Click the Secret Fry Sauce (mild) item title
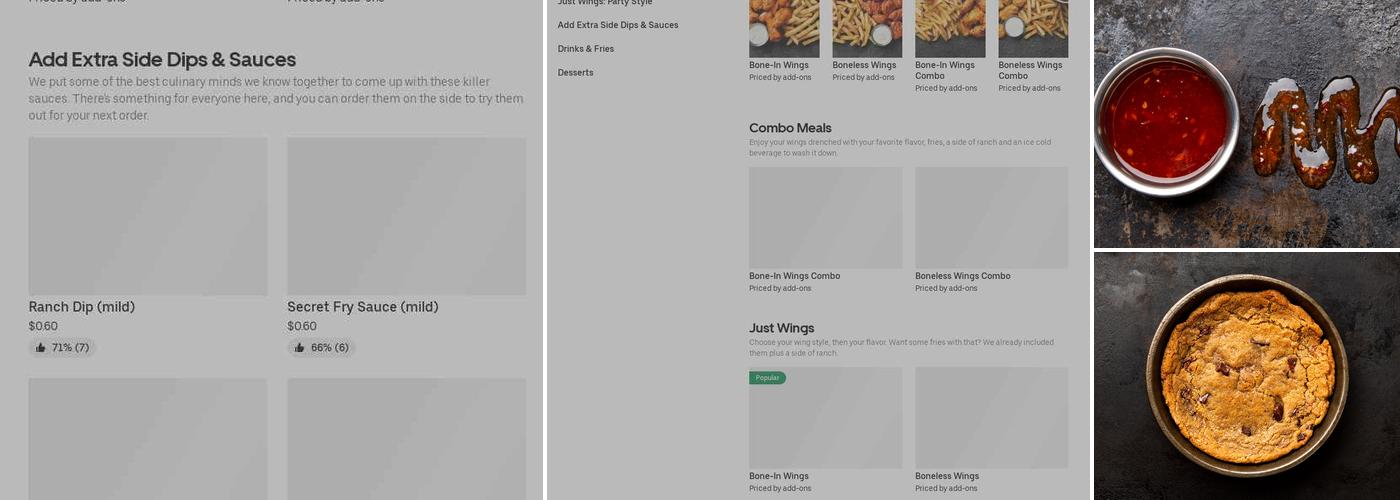Screen dimensions: 1400x500 pos(363,307)
